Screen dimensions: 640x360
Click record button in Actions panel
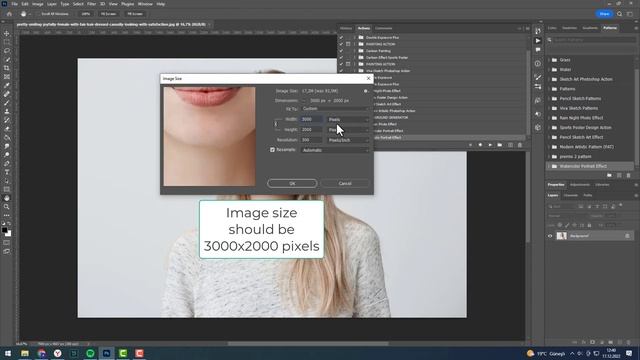[x=480, y=145]
